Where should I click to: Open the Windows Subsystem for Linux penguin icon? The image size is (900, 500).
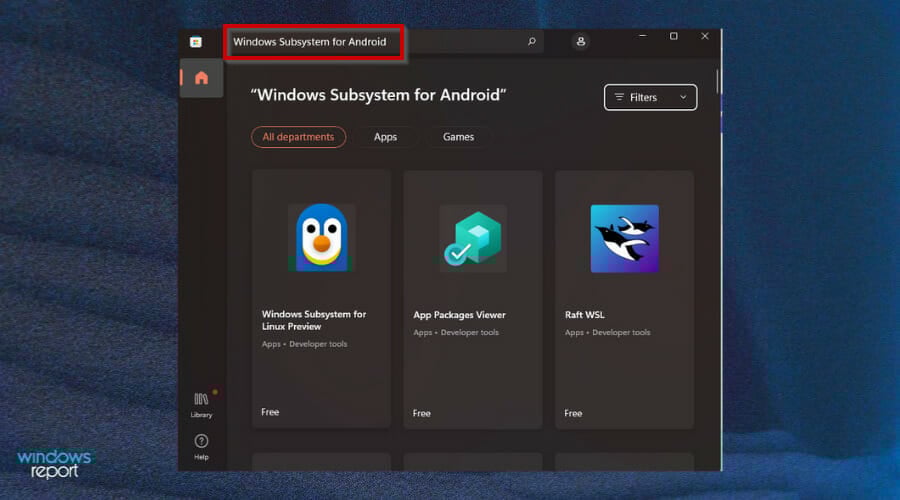tap(321, 238)
